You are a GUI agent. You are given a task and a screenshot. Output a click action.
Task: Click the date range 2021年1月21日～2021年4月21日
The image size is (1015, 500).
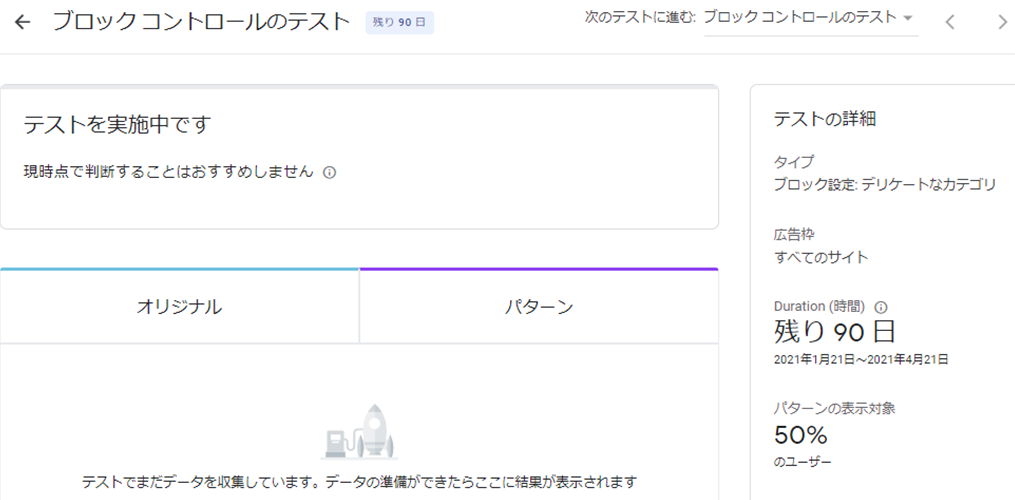point(861,359)
